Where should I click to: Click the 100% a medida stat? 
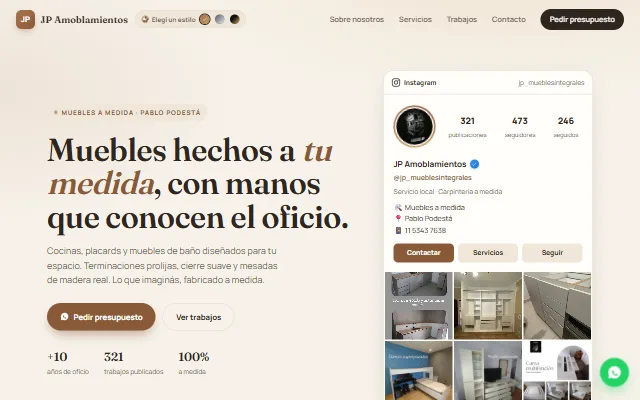click(x=193, y=362)
